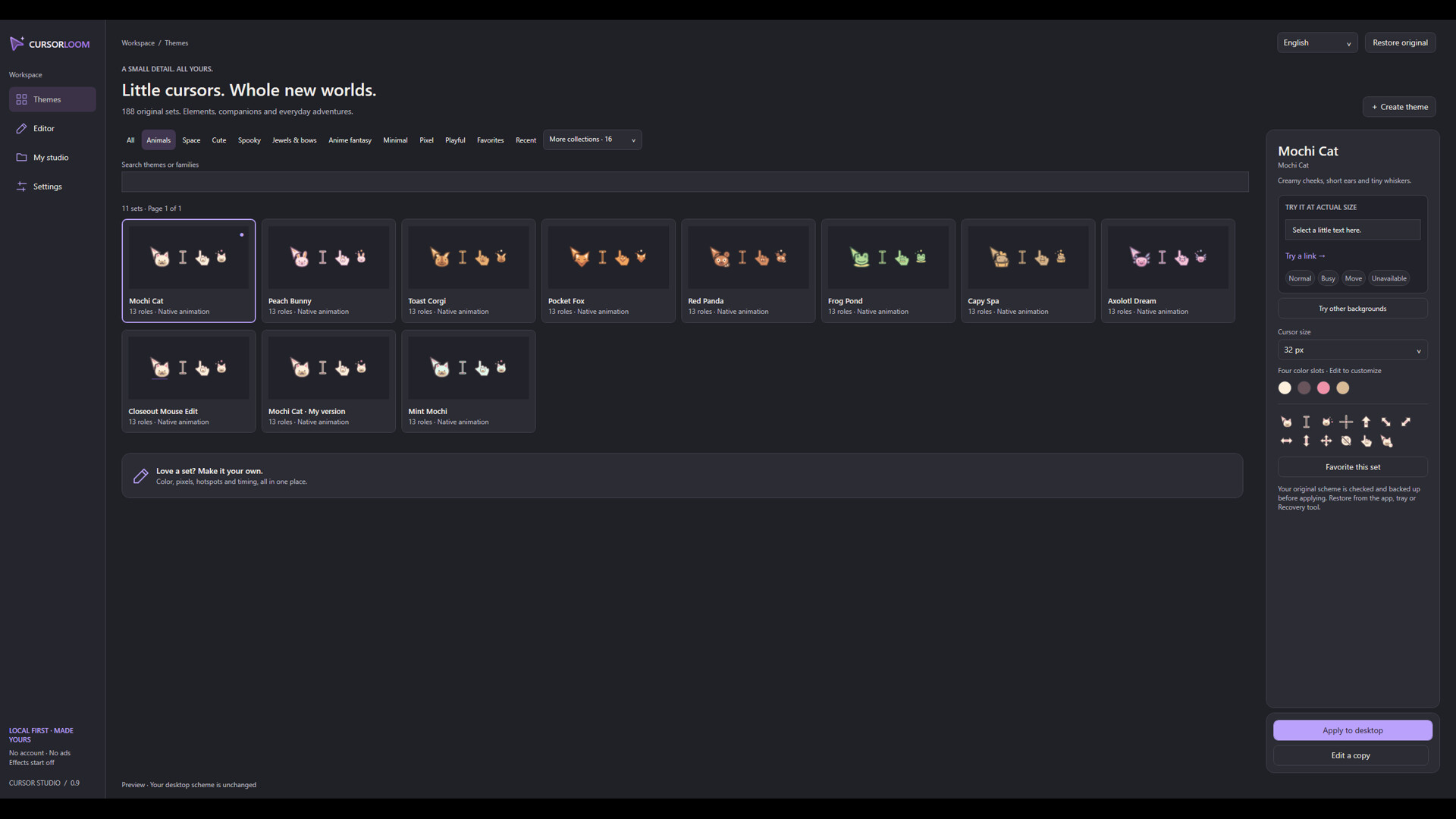Select the Axolotl Dream theme card

(x=1168, y=271)
